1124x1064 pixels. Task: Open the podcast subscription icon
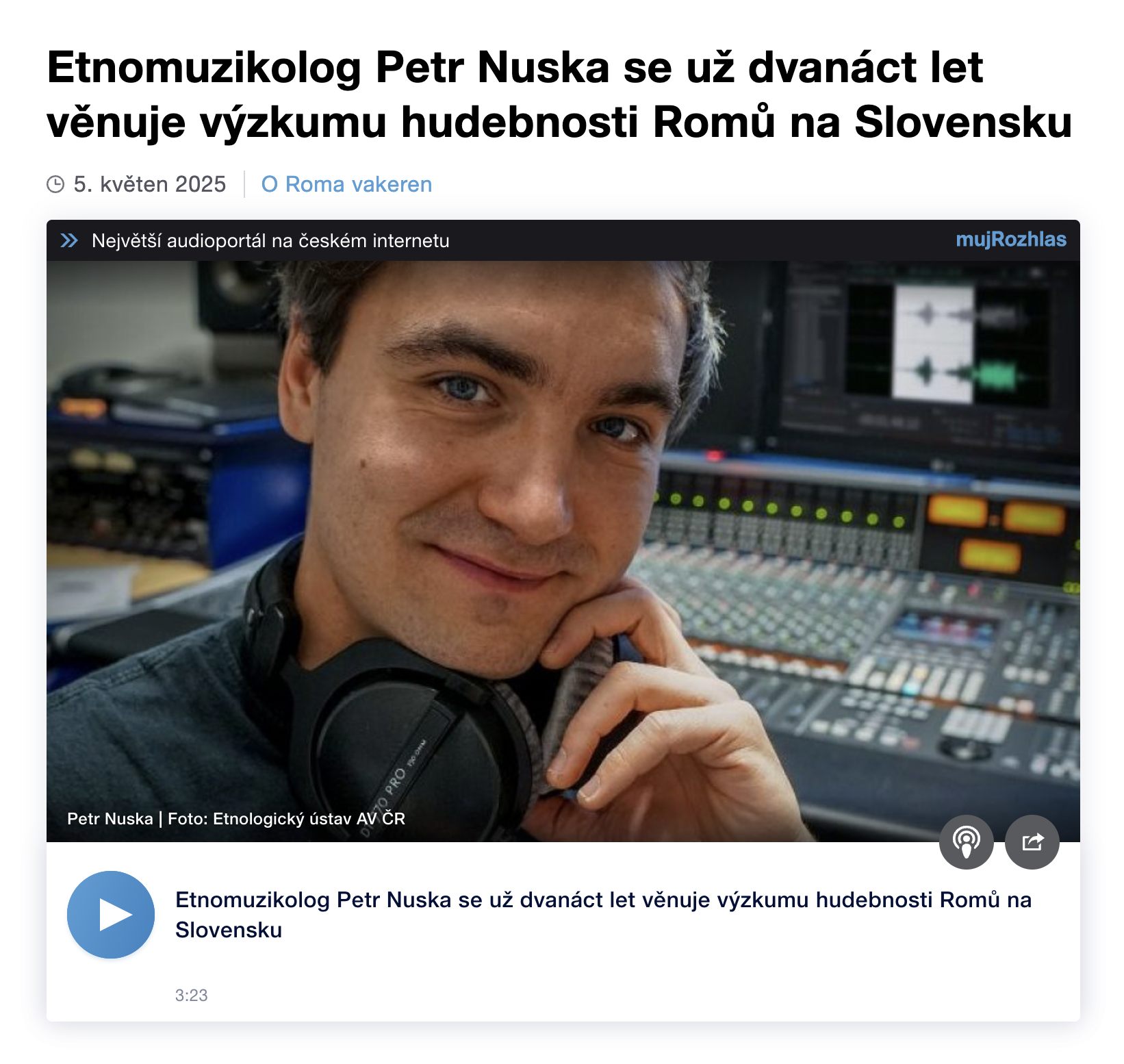966,841
